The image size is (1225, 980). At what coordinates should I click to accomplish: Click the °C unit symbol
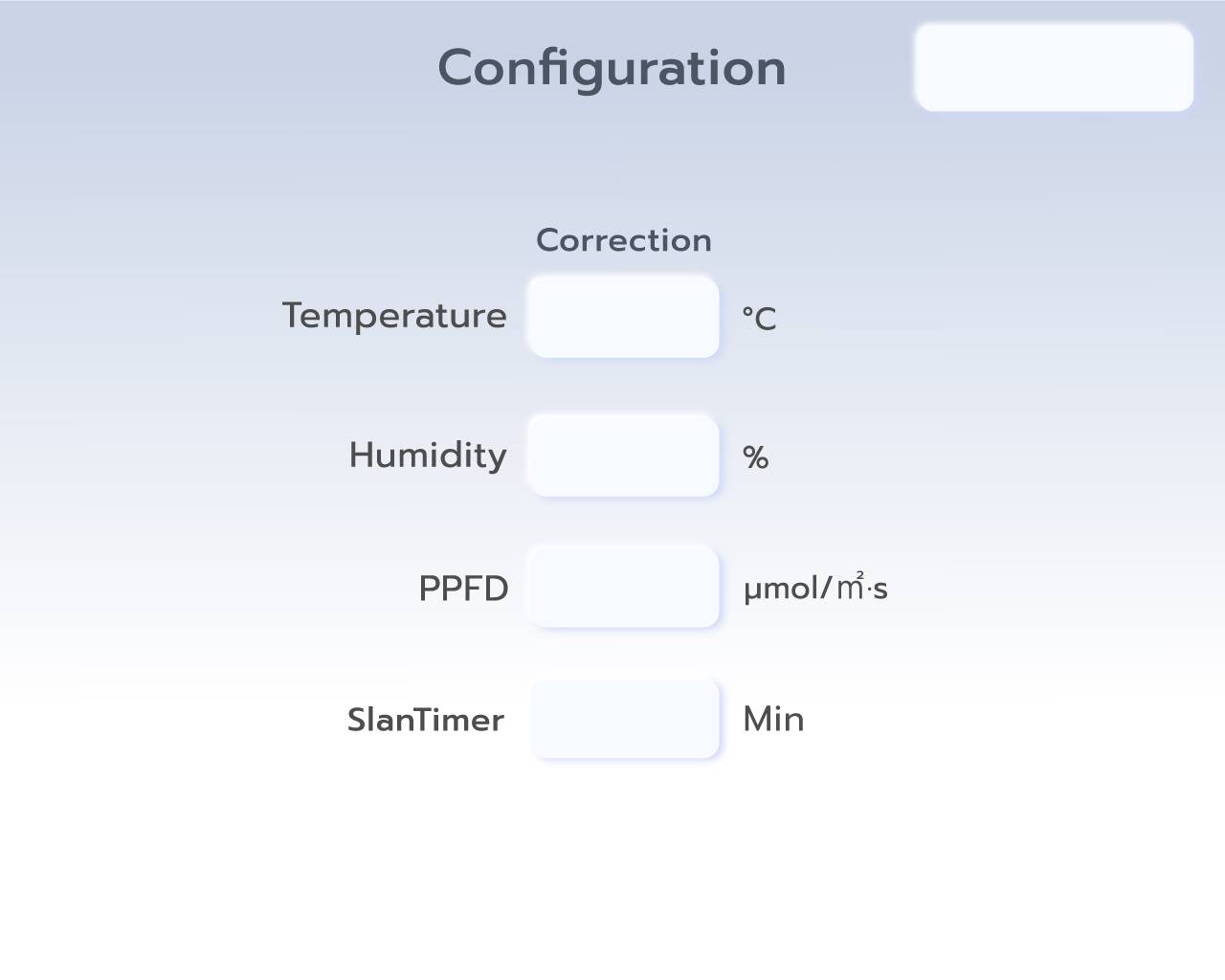(759, 319)
